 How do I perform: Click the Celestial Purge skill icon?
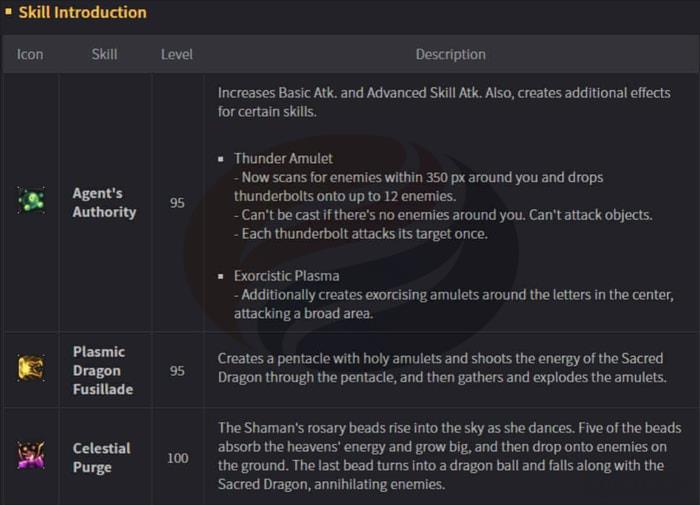point(30,455)
